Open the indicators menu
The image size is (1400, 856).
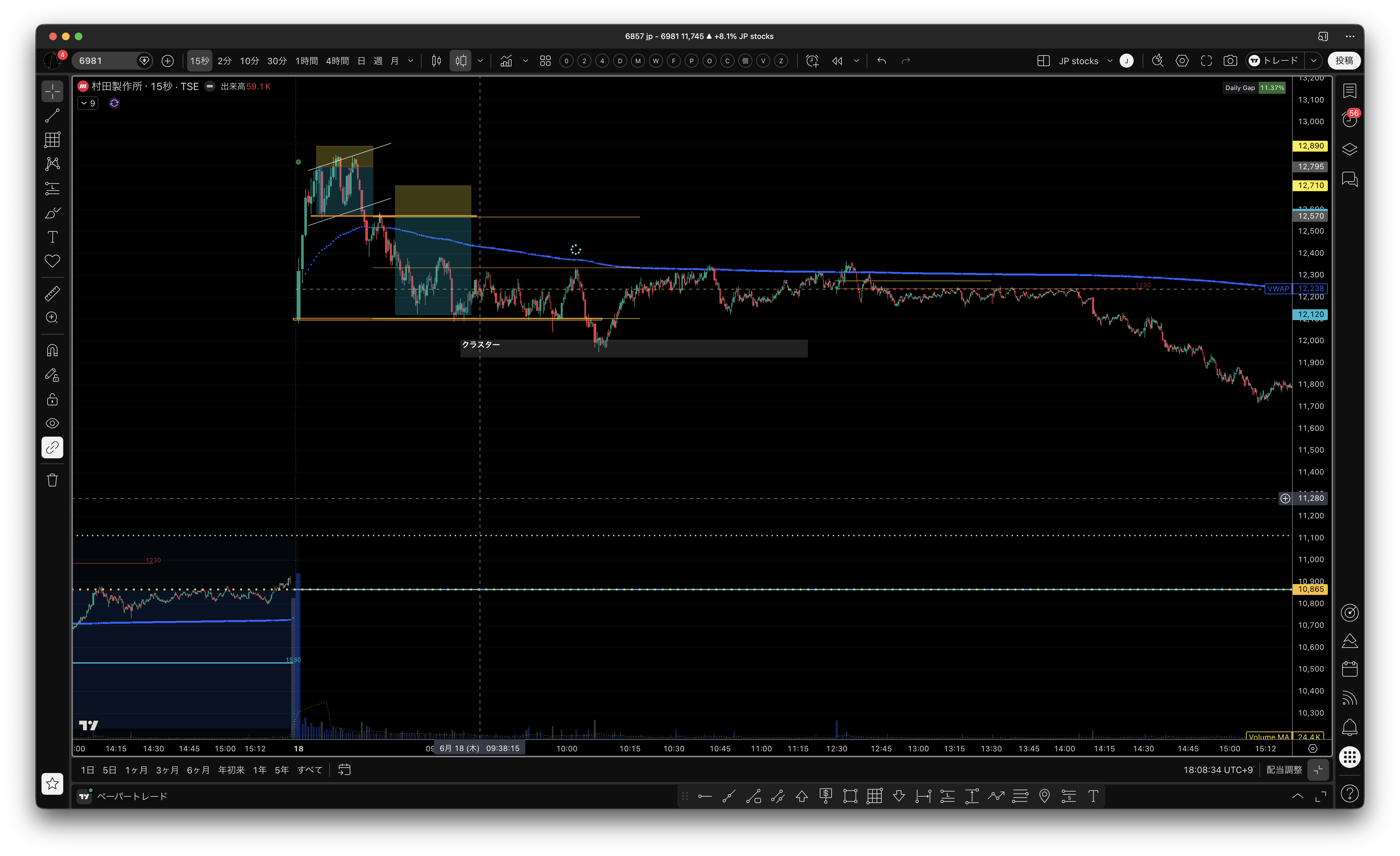[x=506, y=61]
